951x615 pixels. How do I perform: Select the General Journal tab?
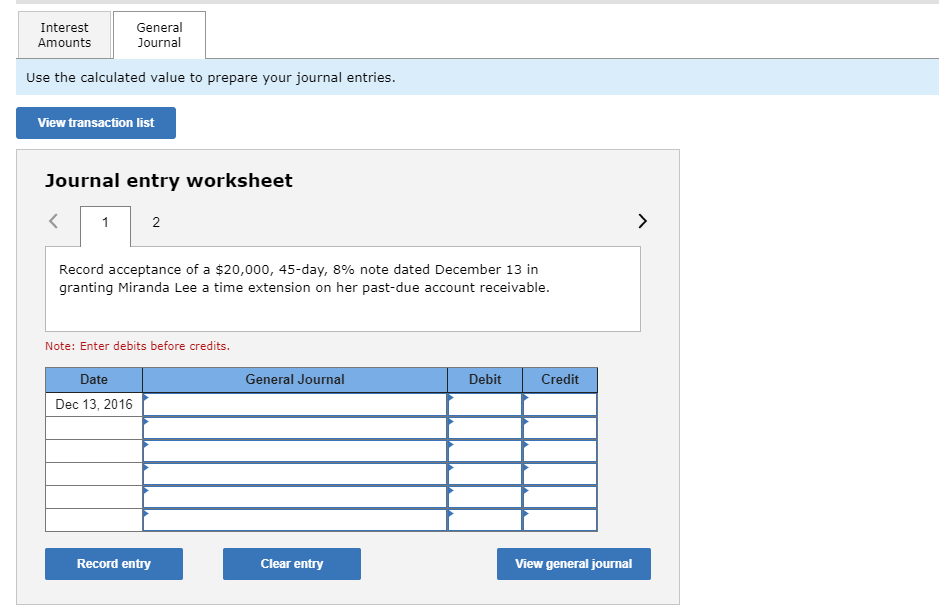click(159, 35)
